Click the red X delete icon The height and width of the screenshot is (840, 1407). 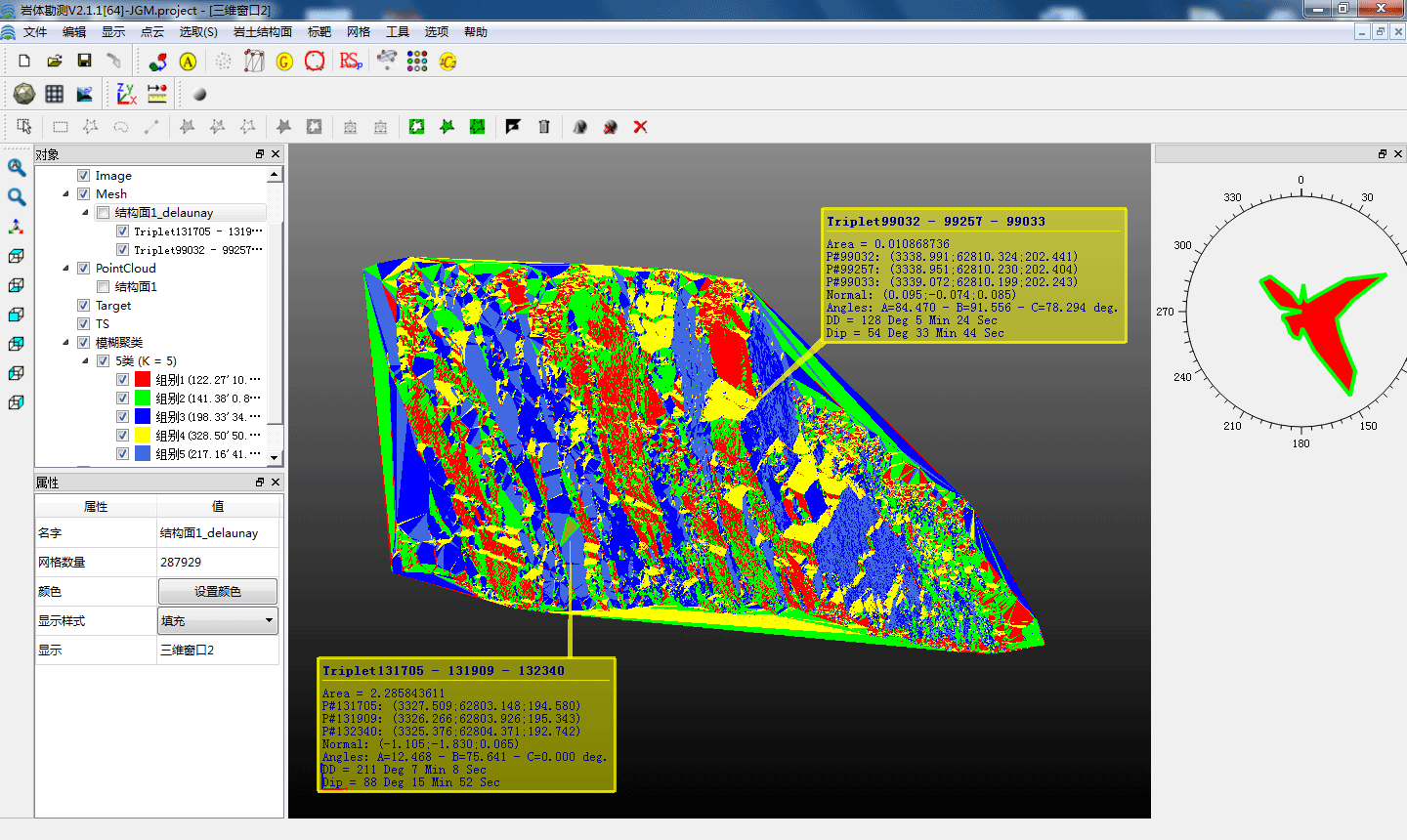click(x=640, y=127)
